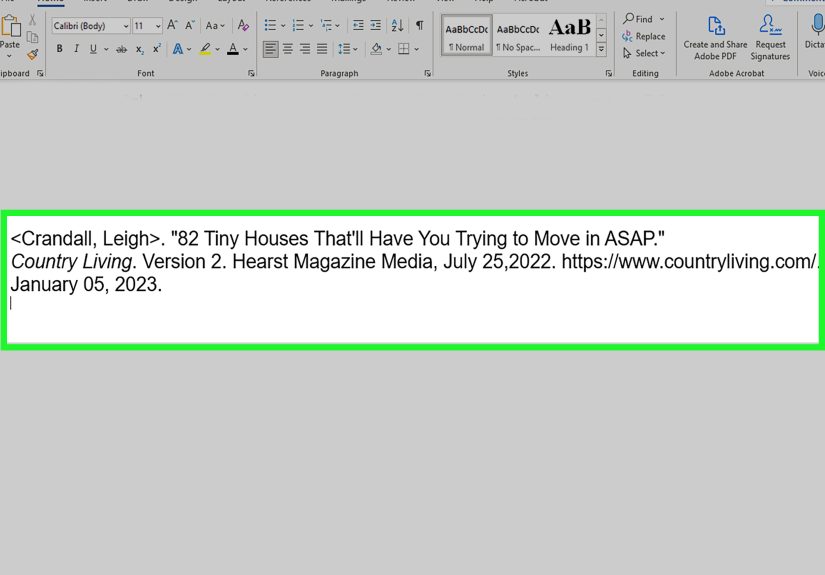Open the Find dropdown arrow

click(x=662, y=19)
